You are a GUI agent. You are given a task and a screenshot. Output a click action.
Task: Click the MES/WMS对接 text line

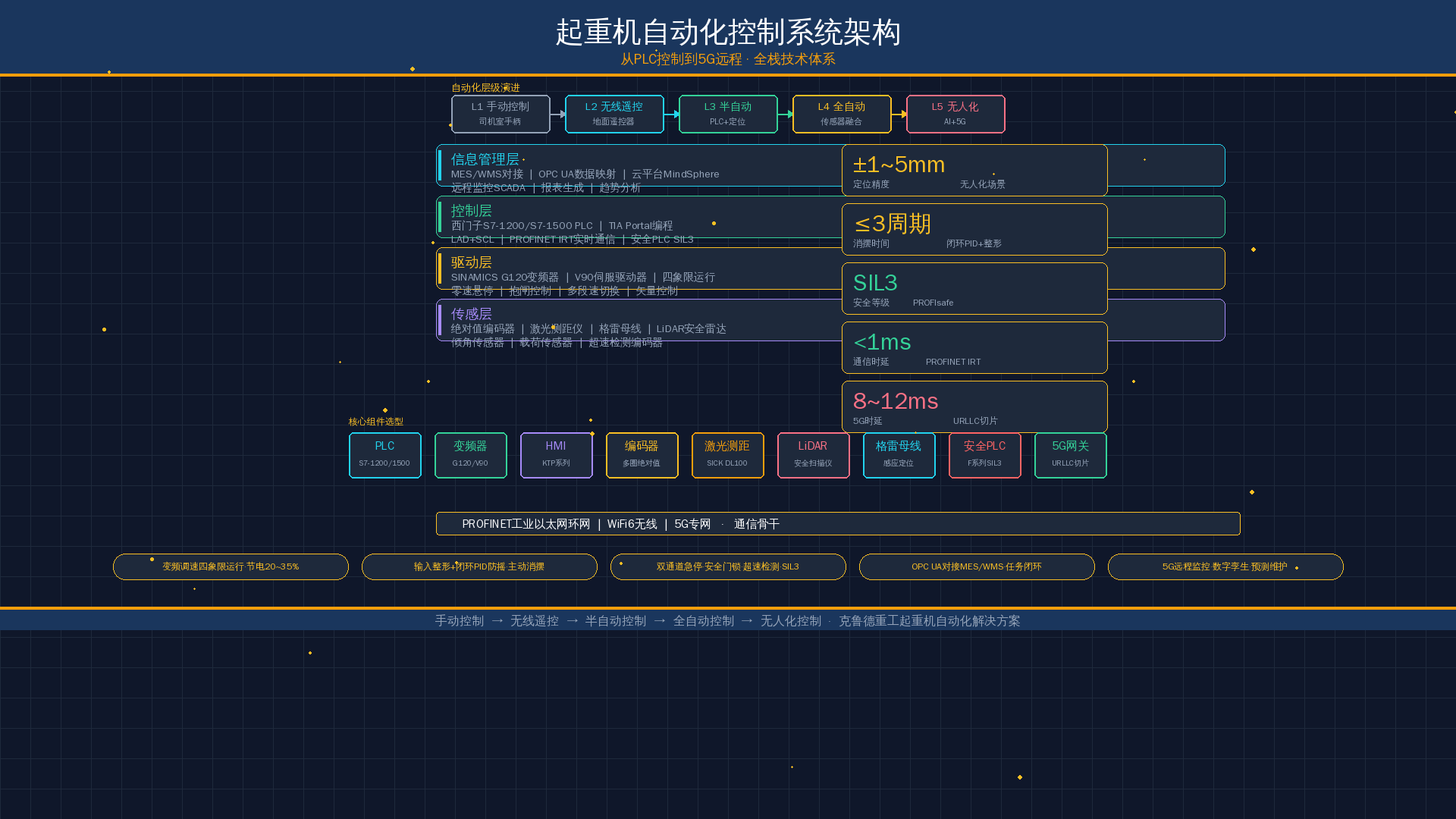click(x=585, y=174)
